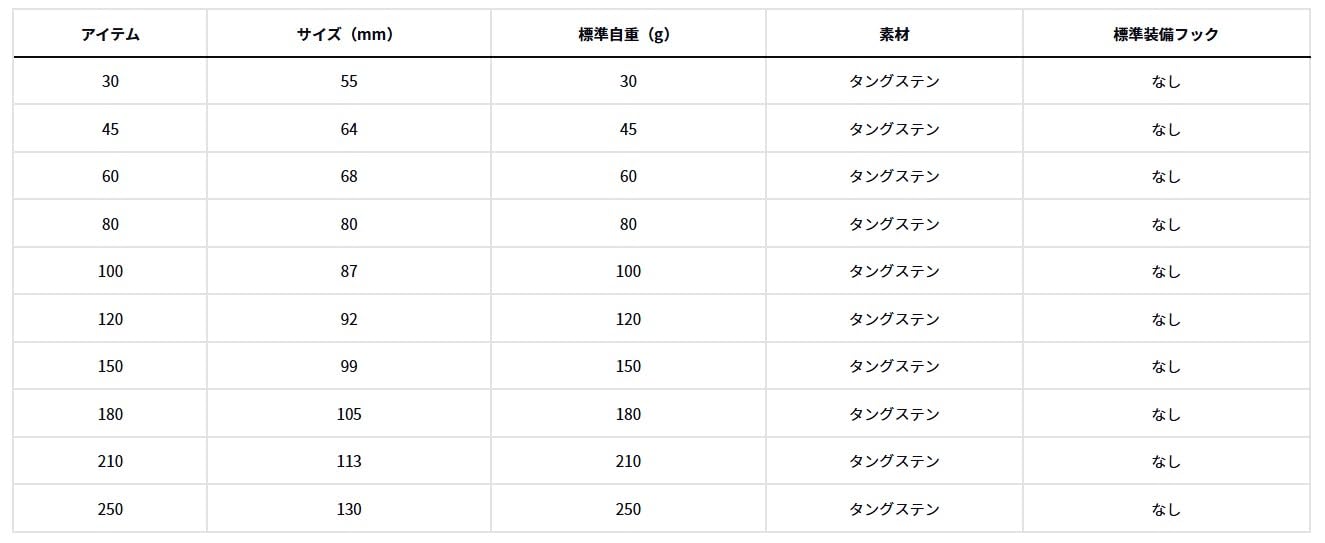
Task: Click the 標準装備フック column header
Action: point(1166,34)
